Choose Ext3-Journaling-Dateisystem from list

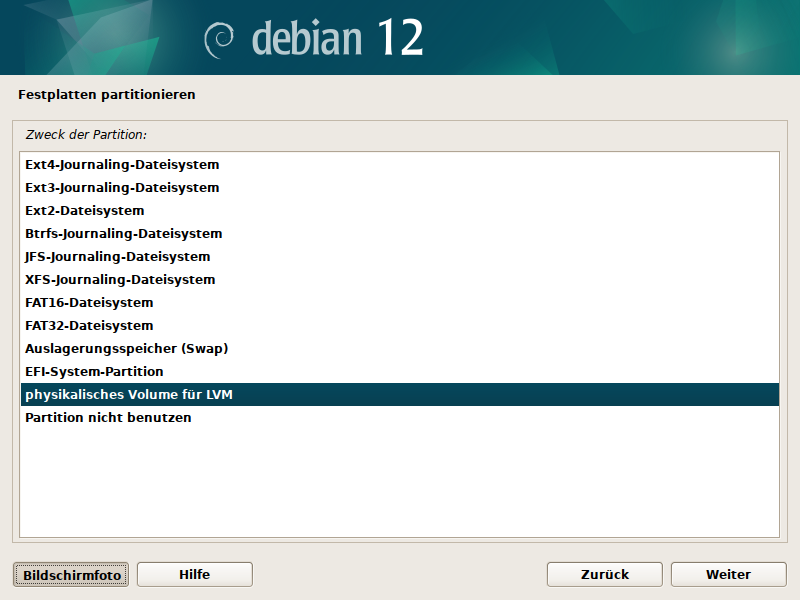(122, 187)
